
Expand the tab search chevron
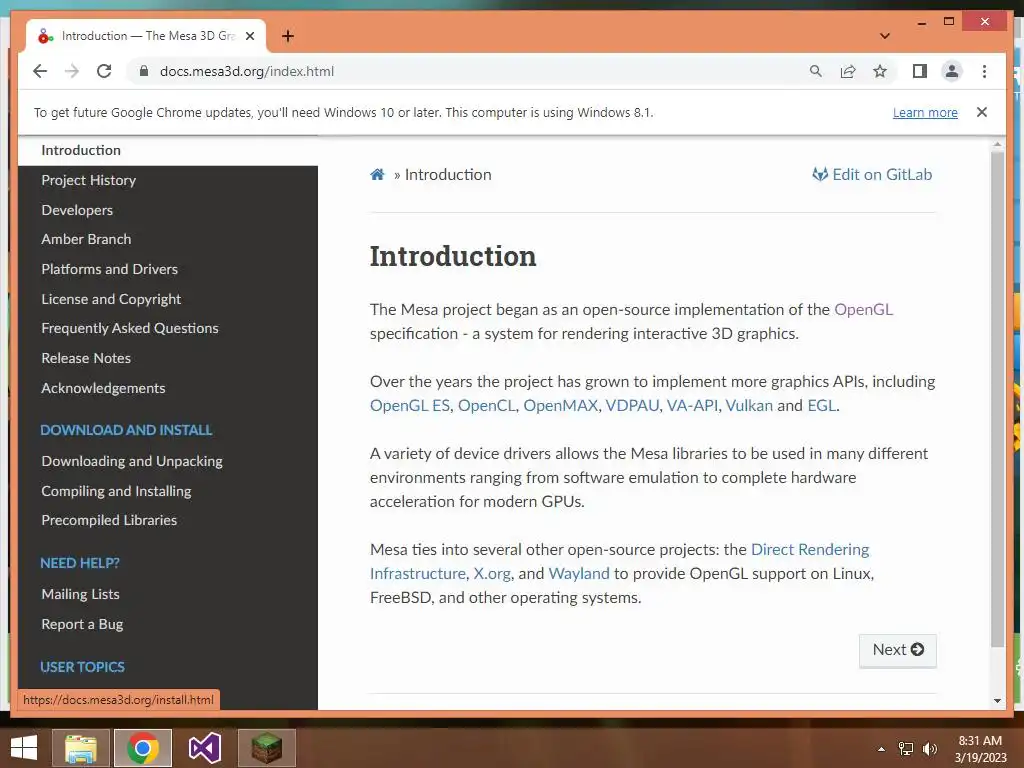coord(885,36)
